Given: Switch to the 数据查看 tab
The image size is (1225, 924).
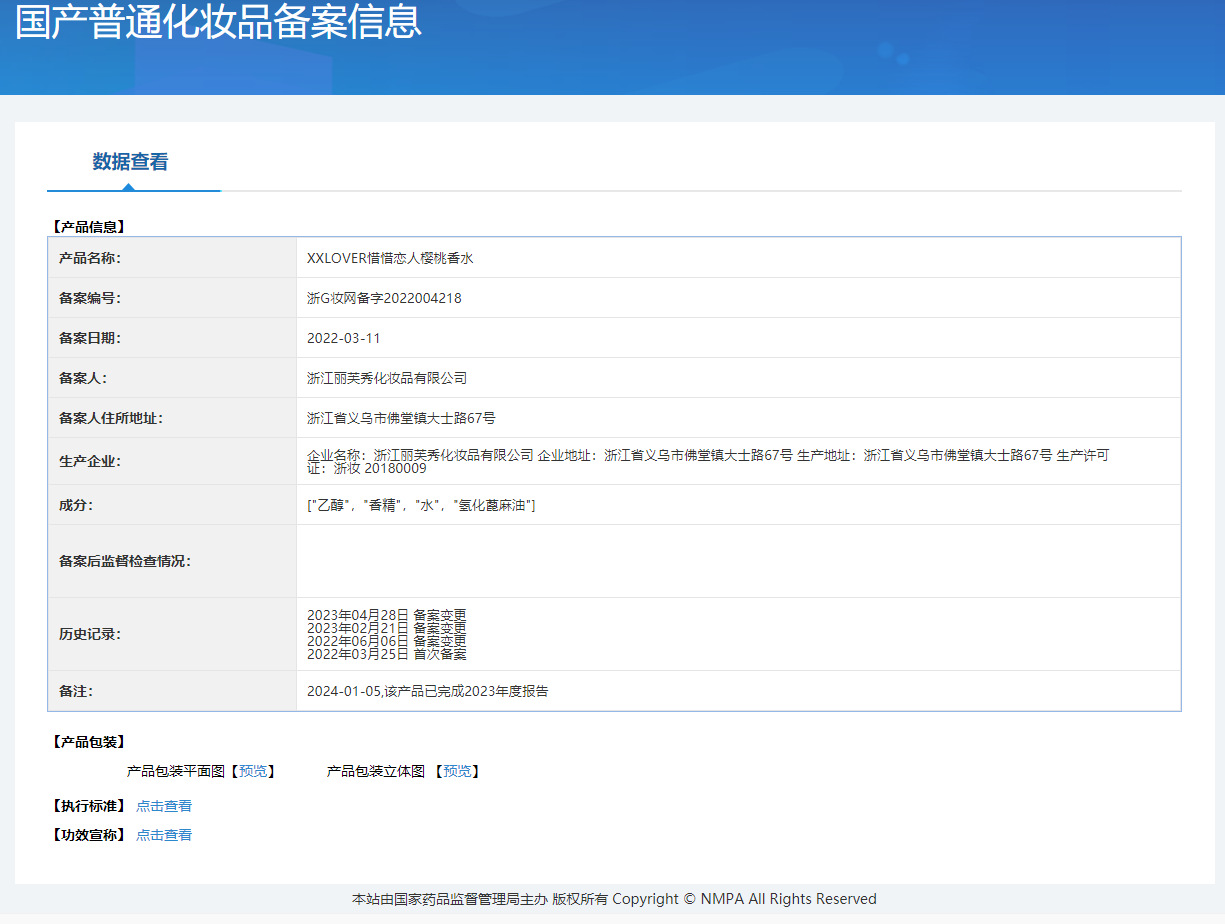Looking at the screenshot, I should pyautogui.click(x=130, y=162).
